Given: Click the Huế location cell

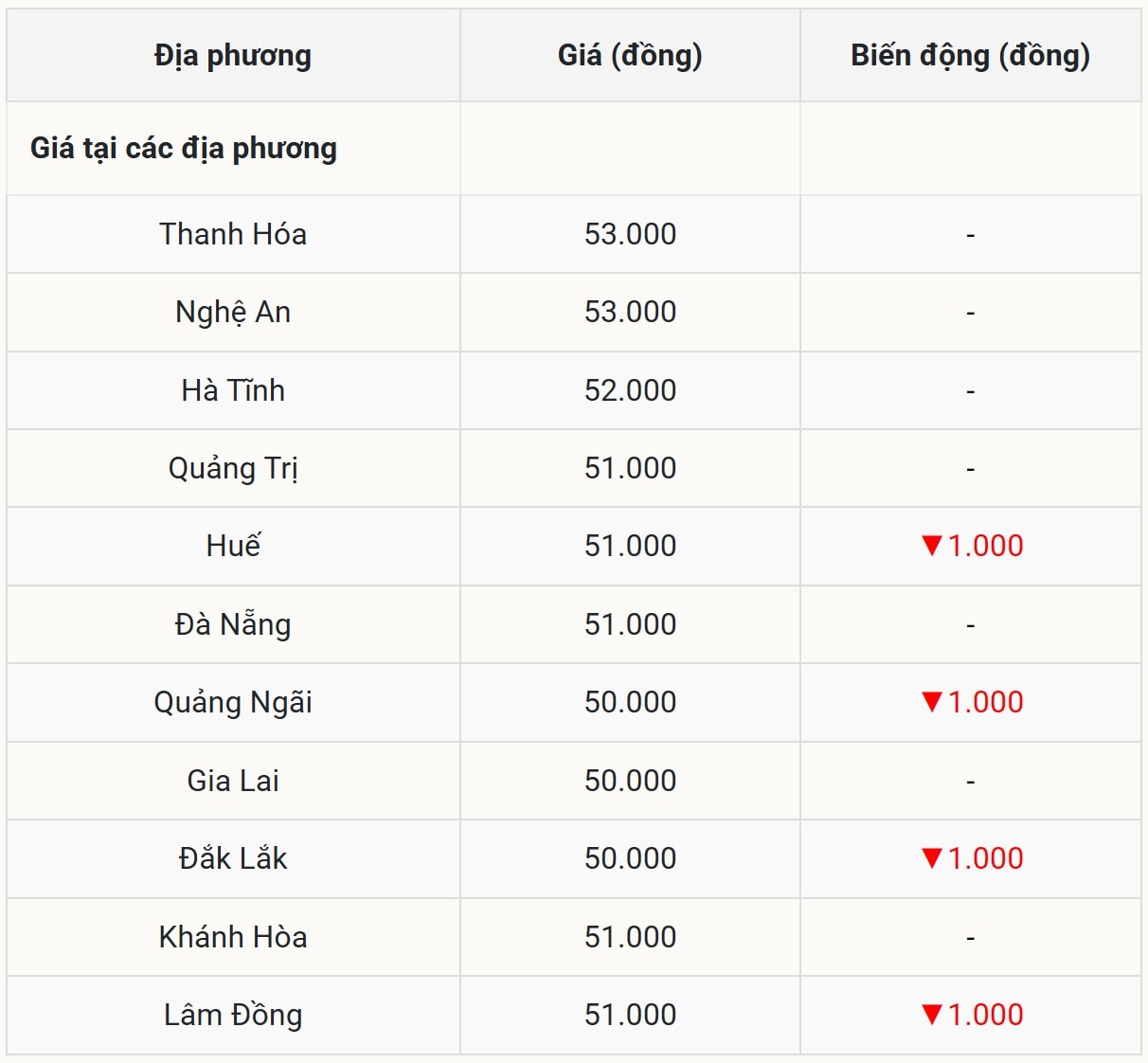Looking at the screenshot, I should [233, 546].
